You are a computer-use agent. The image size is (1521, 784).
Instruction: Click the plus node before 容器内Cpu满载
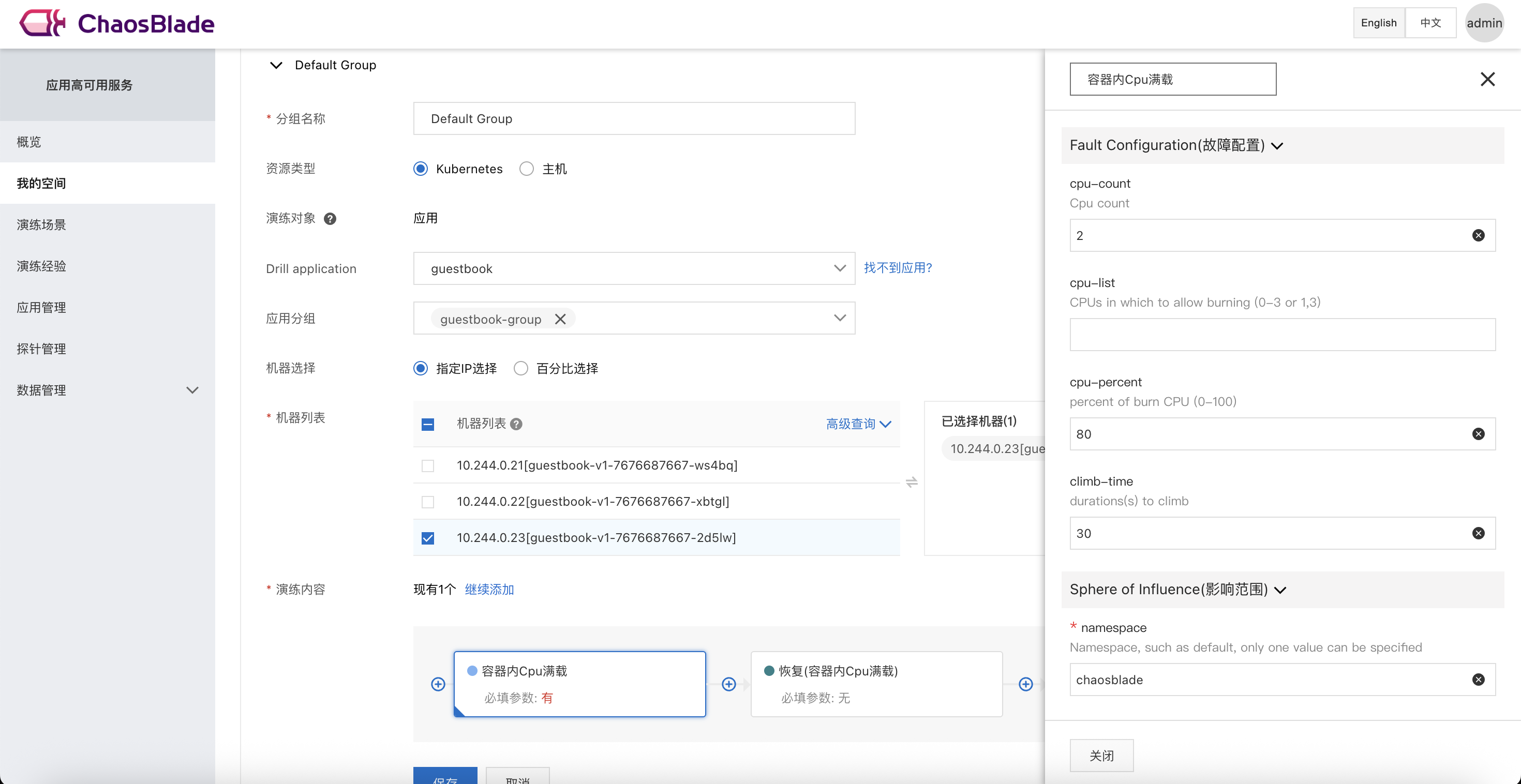[x=438, y=684]
